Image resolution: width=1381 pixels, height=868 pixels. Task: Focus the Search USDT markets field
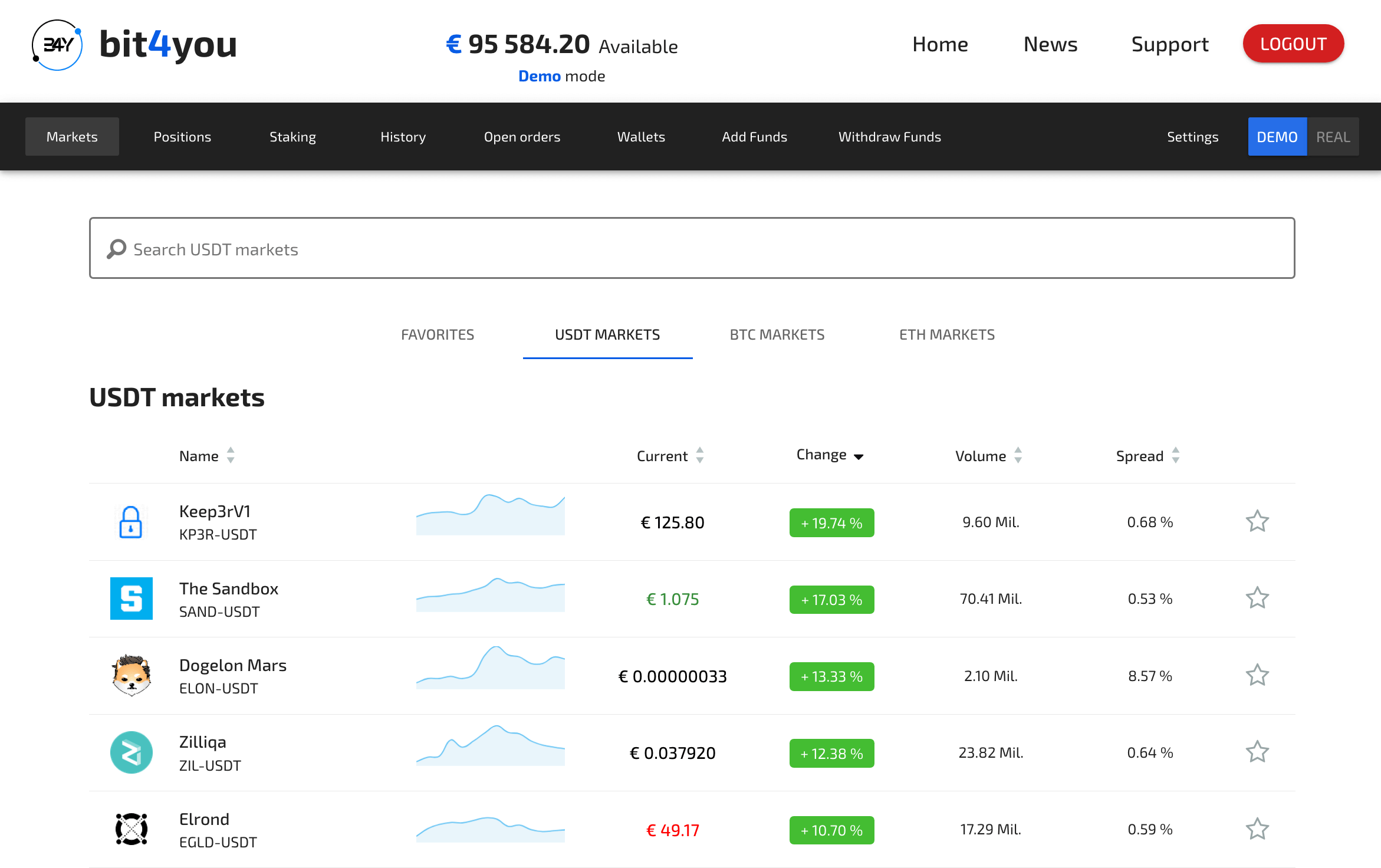708,249
